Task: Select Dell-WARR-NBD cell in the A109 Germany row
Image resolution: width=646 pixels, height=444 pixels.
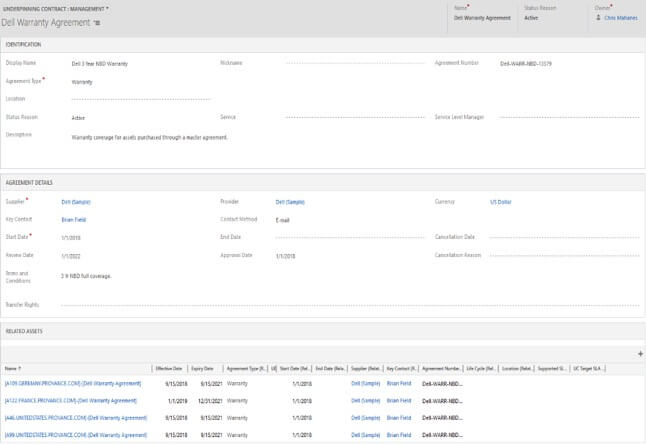Action: pos(442,384)
